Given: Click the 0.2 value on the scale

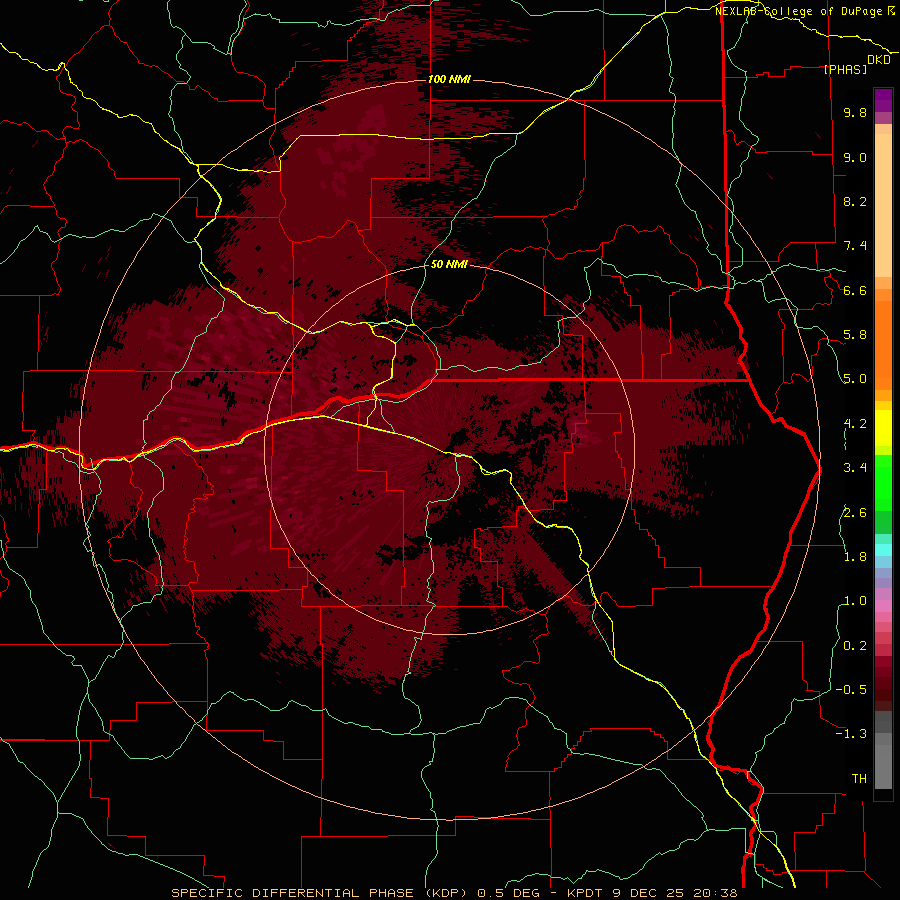Looking at the screenshot, I should coord(855,646).
